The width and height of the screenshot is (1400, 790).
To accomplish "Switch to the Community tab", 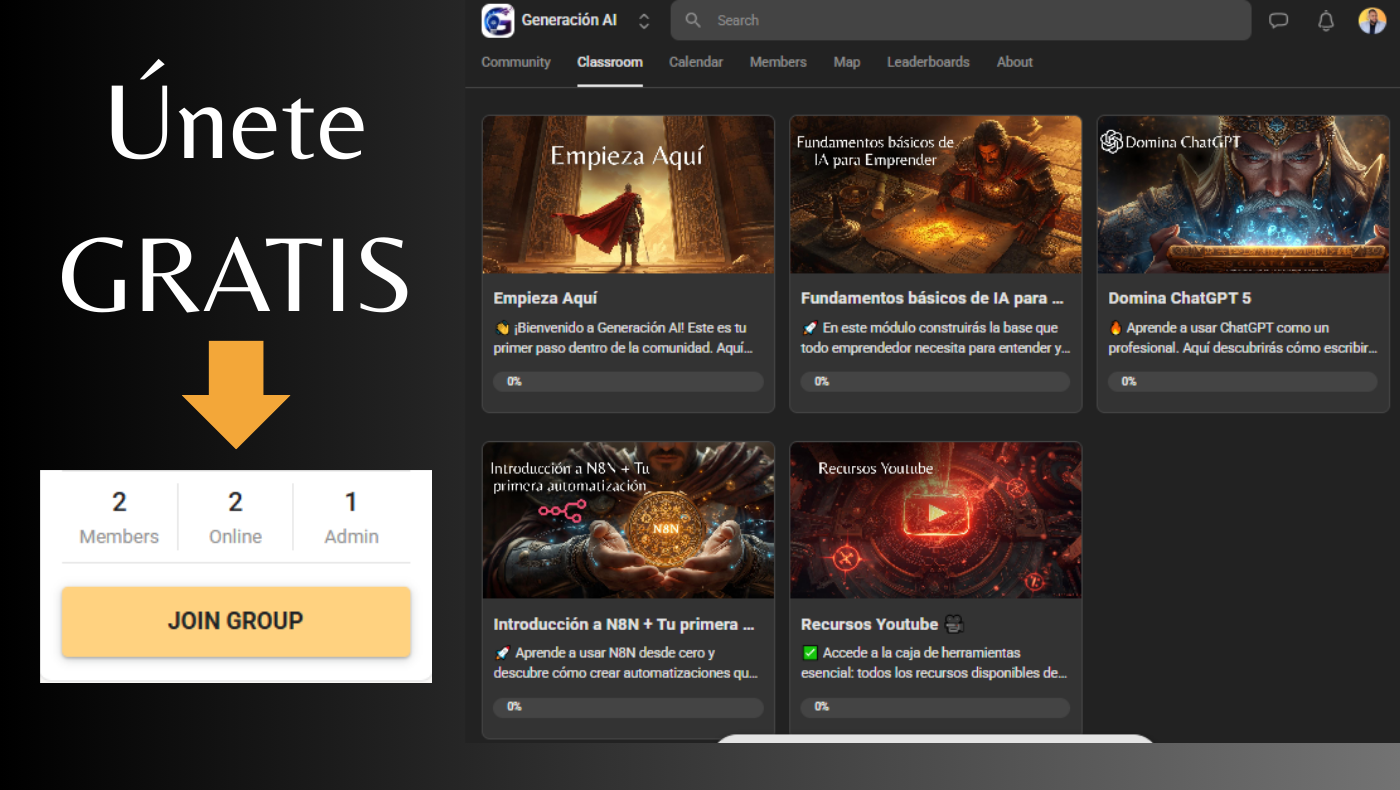I will [516, 62].
